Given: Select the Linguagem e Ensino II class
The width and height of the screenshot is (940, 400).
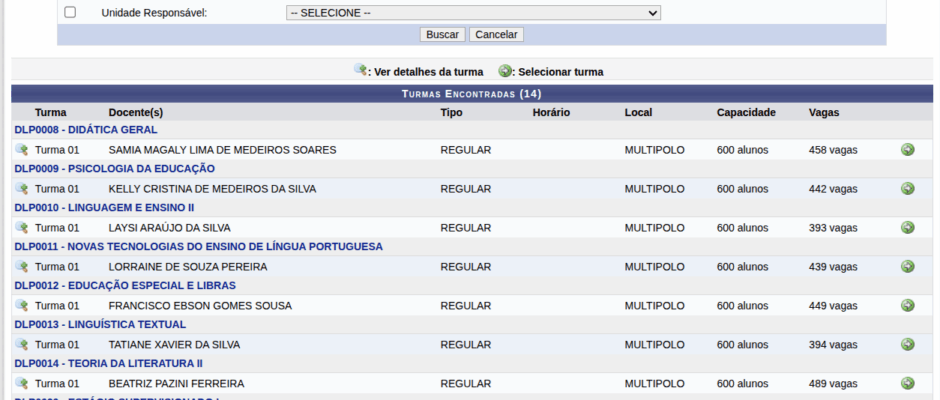Looking at the screenshot, I should (907, 228).
